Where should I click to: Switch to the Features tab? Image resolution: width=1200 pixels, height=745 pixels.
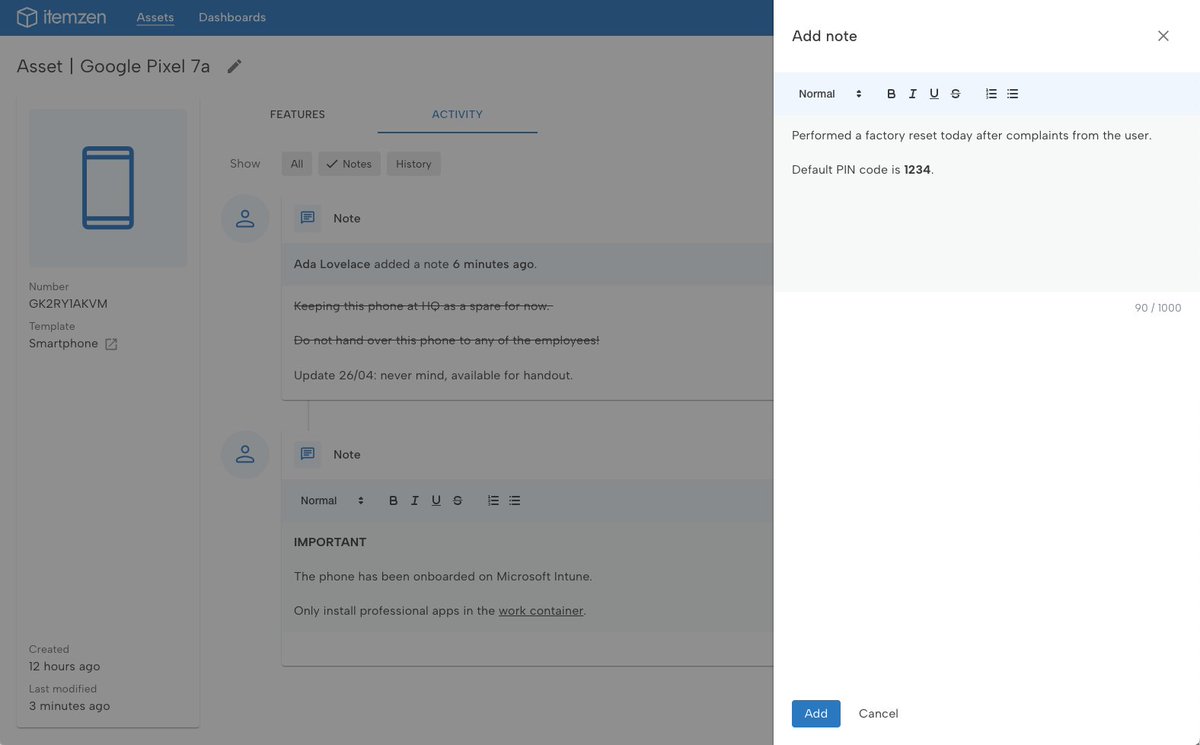point(297,114)
